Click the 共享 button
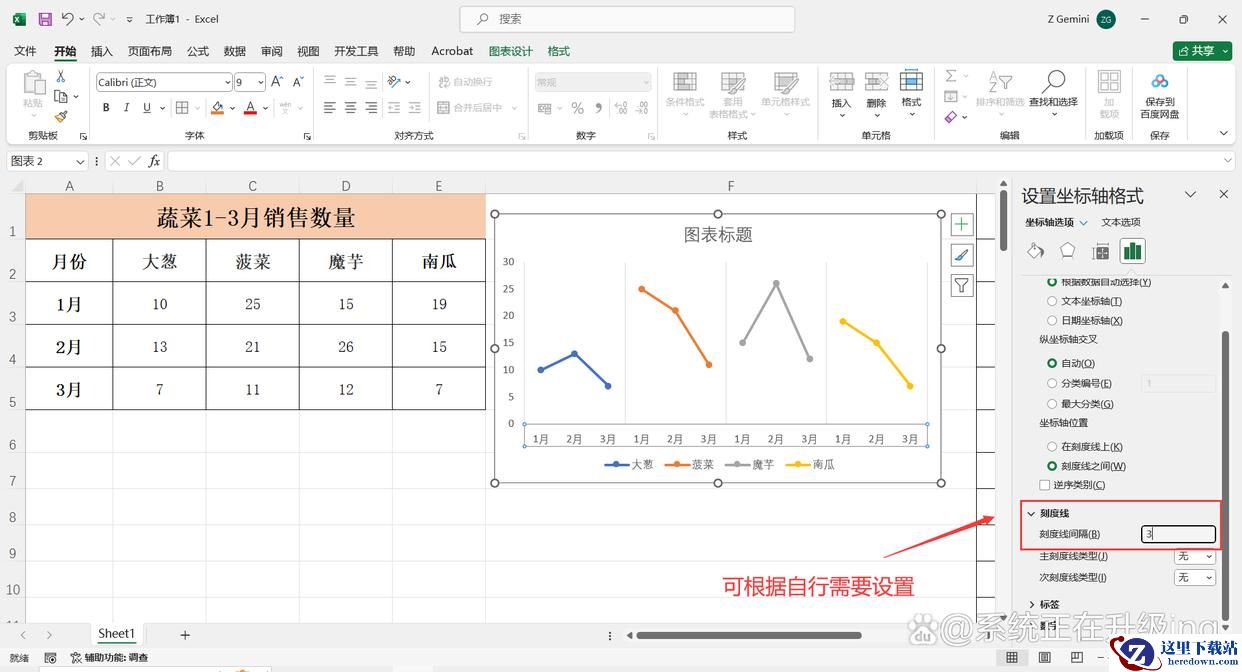Screen dimensions: 1242x672 point(1202,51)
